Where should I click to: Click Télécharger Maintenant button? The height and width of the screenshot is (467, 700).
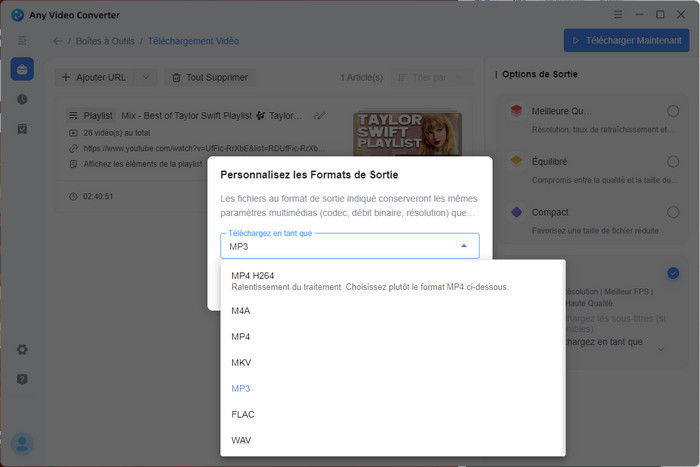pos(626,41)
